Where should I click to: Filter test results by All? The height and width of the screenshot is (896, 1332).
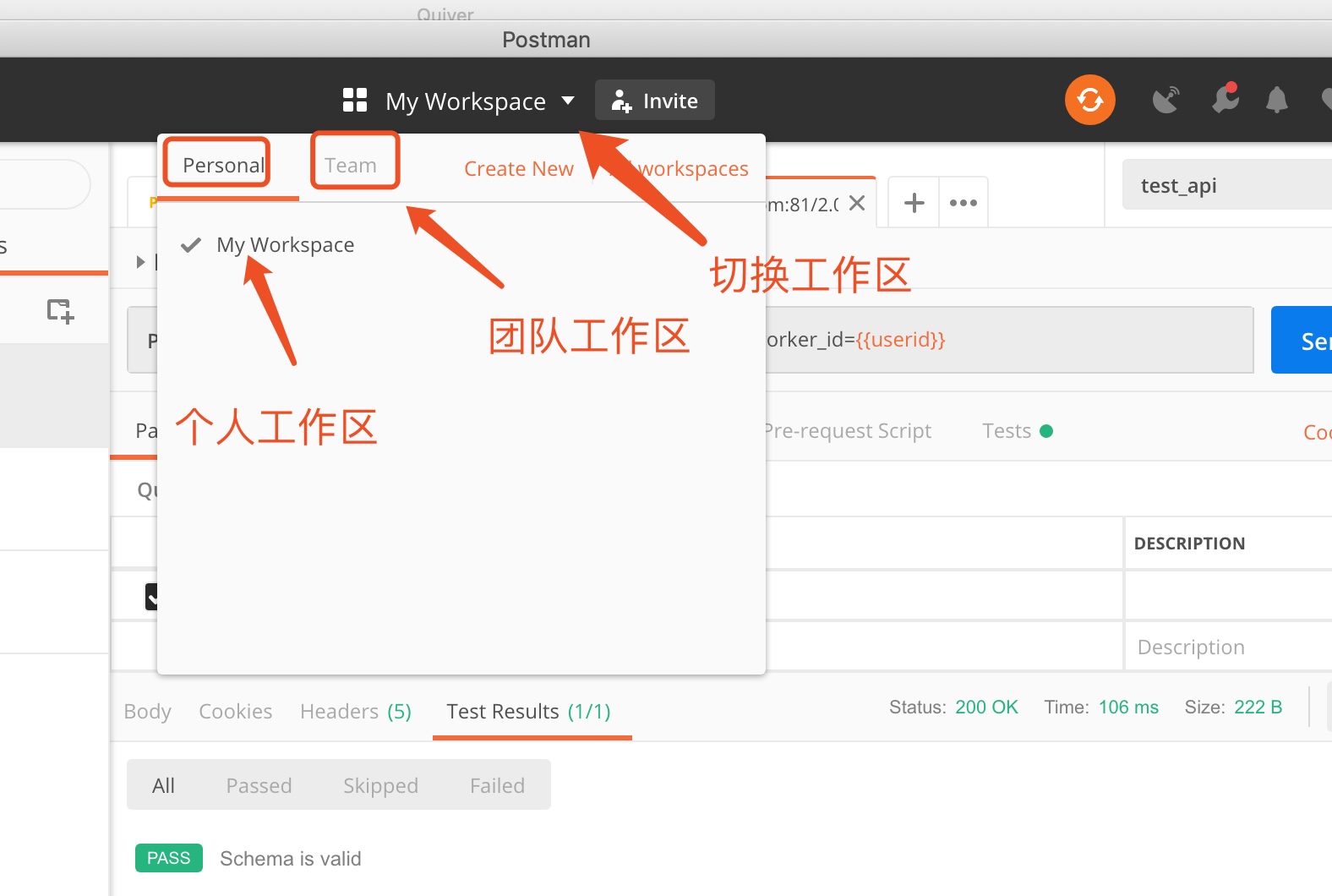tap(163, 786)
